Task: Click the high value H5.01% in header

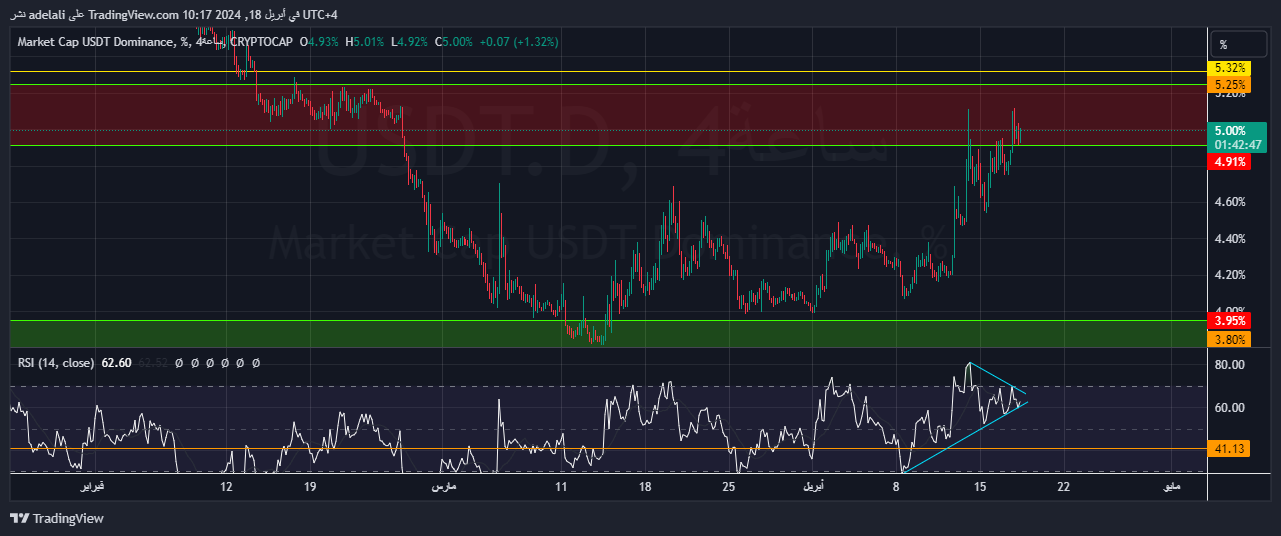Action: [366, 42]
